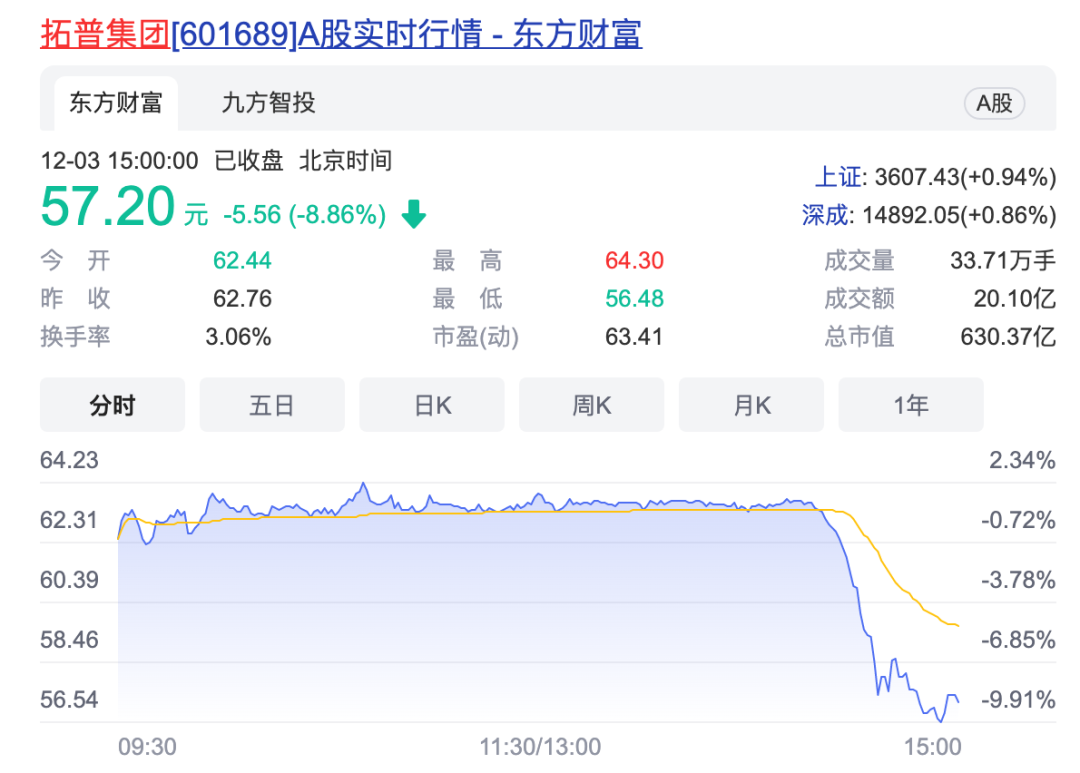The width and height of the screenshot is (1080, 773).
Task: Click the 09:30 time axis label
Action: pos(147,747)
